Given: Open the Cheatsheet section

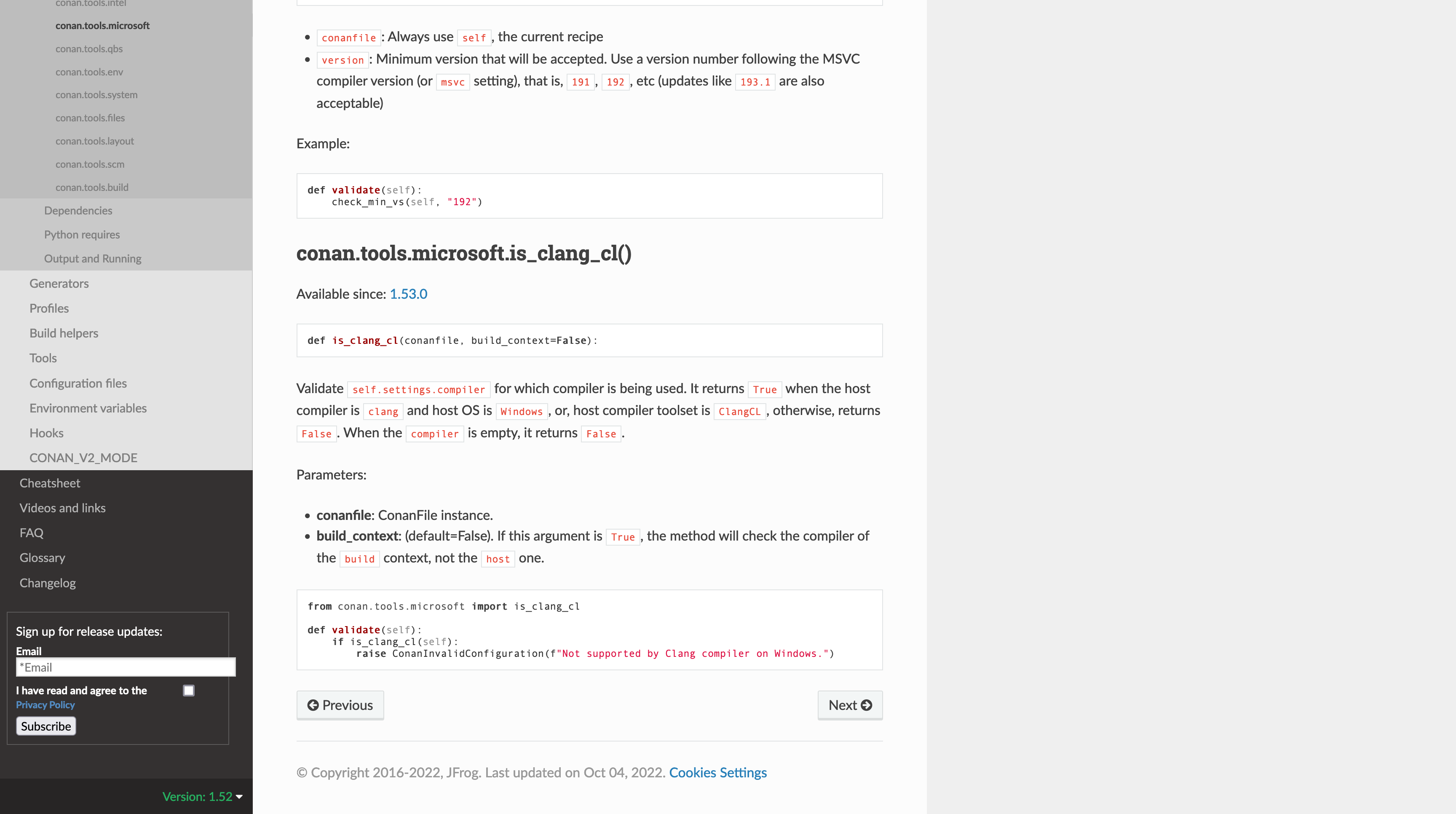Looking at the screenshot, I should tap(50, 483).
